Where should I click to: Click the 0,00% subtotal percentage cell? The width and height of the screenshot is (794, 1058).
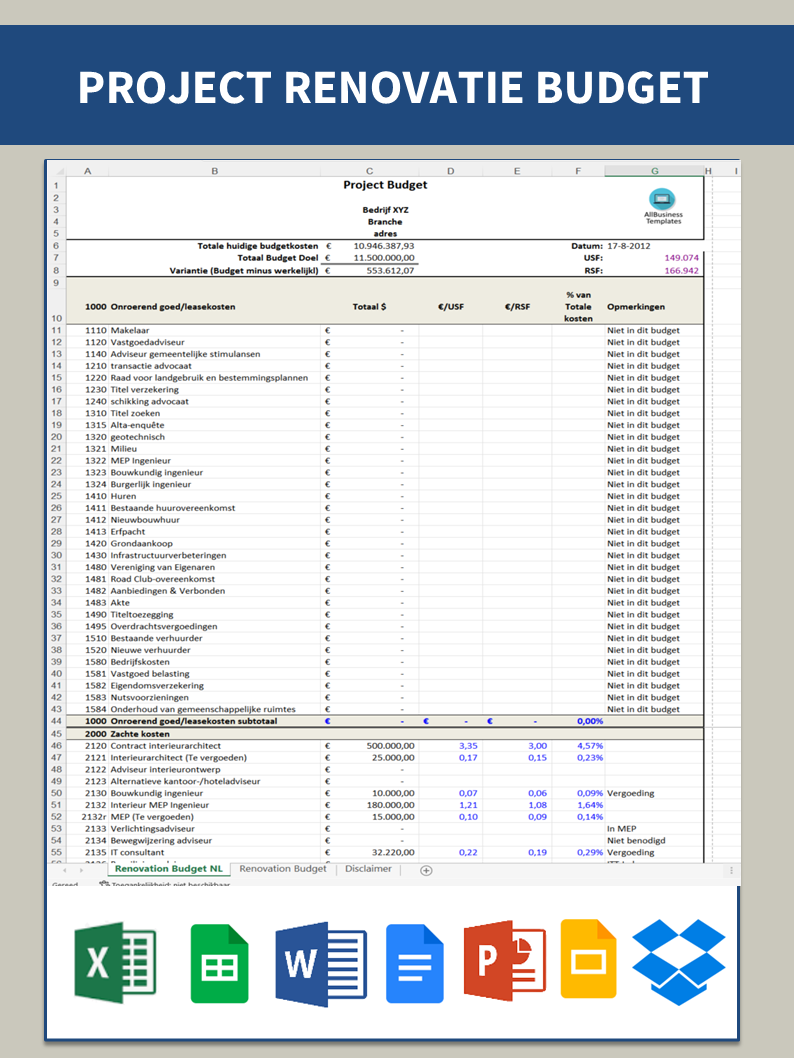click(x=590, y=721)
